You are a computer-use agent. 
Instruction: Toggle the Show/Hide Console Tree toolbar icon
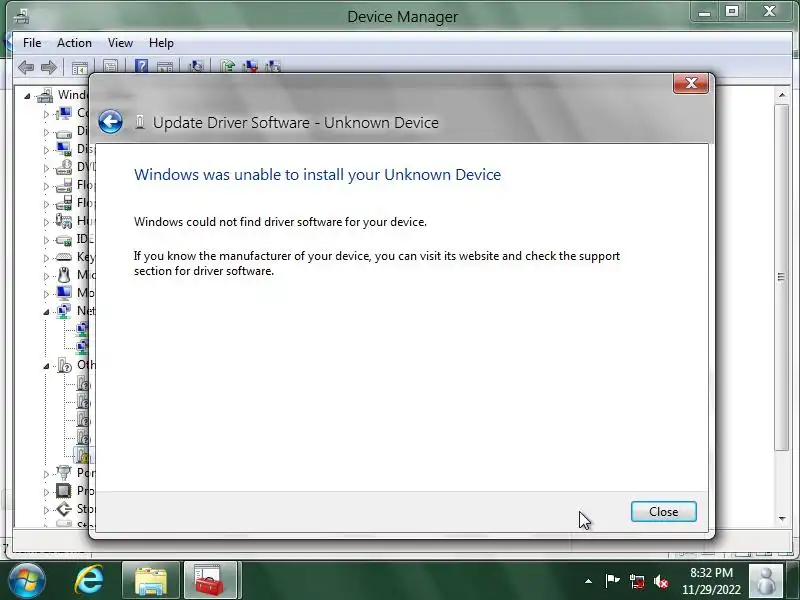tap(80, 67)
